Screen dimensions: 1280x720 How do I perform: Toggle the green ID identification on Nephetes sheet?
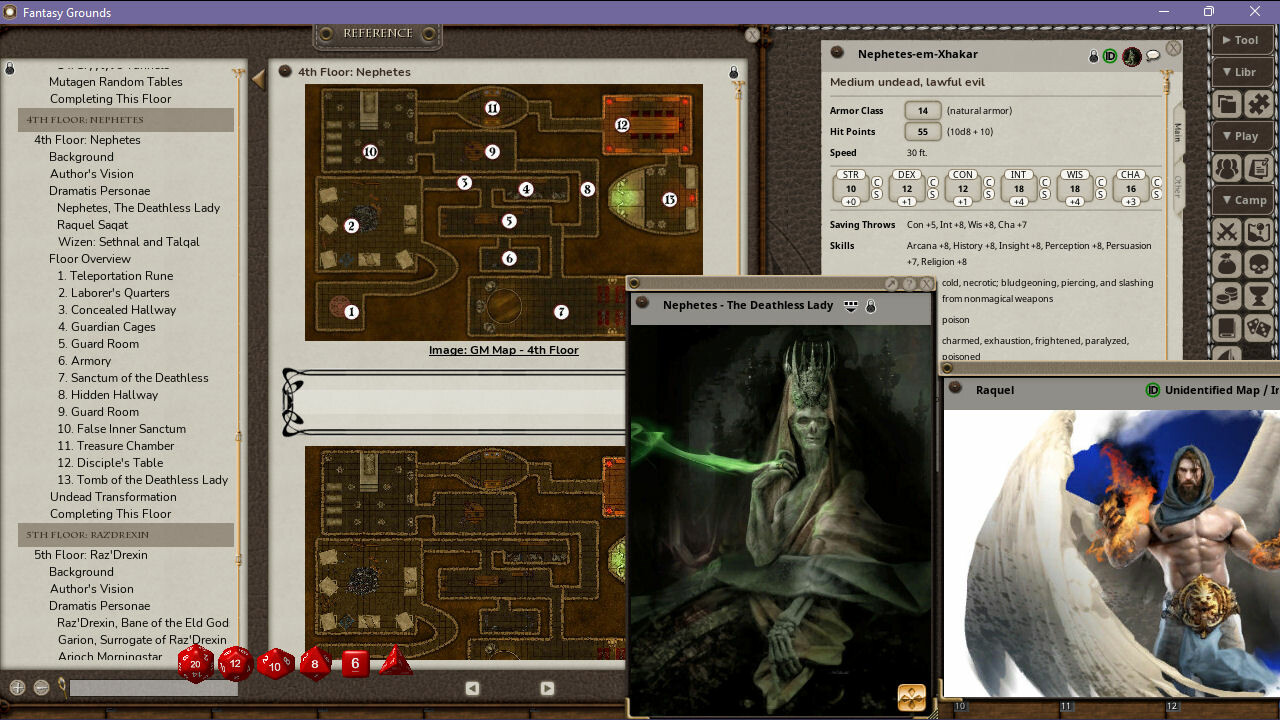point(1108,56)
